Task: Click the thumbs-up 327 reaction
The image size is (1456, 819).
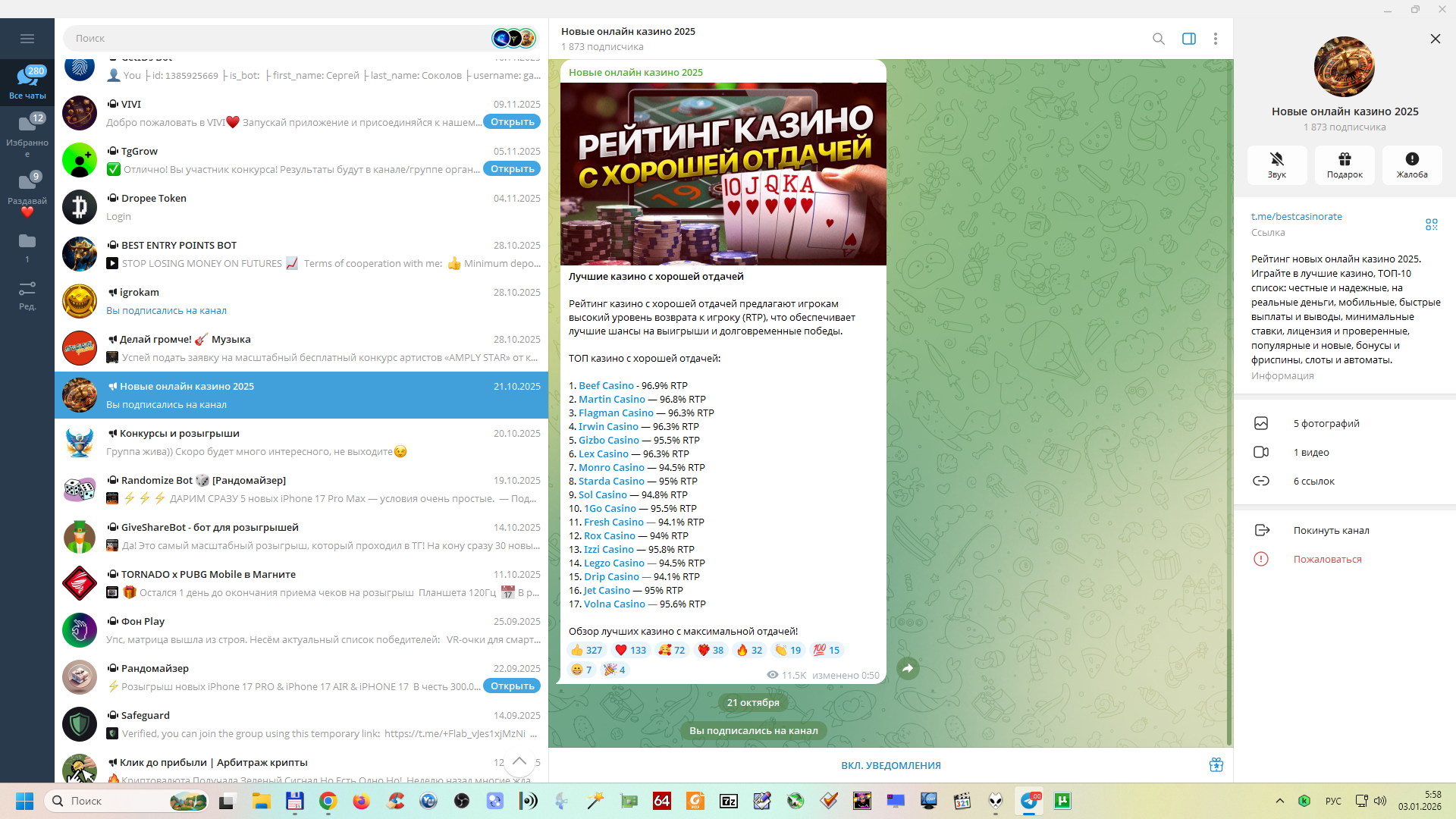Action: pos(586,651)
